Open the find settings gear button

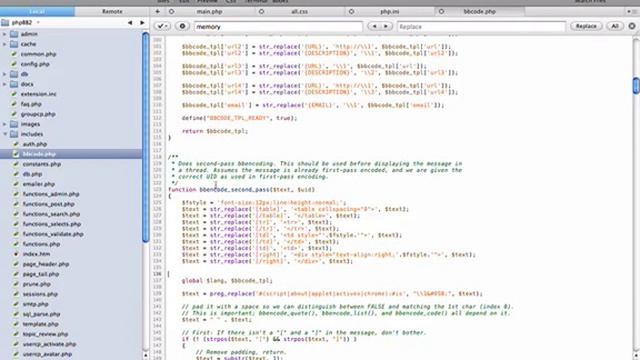click(182, 26)
